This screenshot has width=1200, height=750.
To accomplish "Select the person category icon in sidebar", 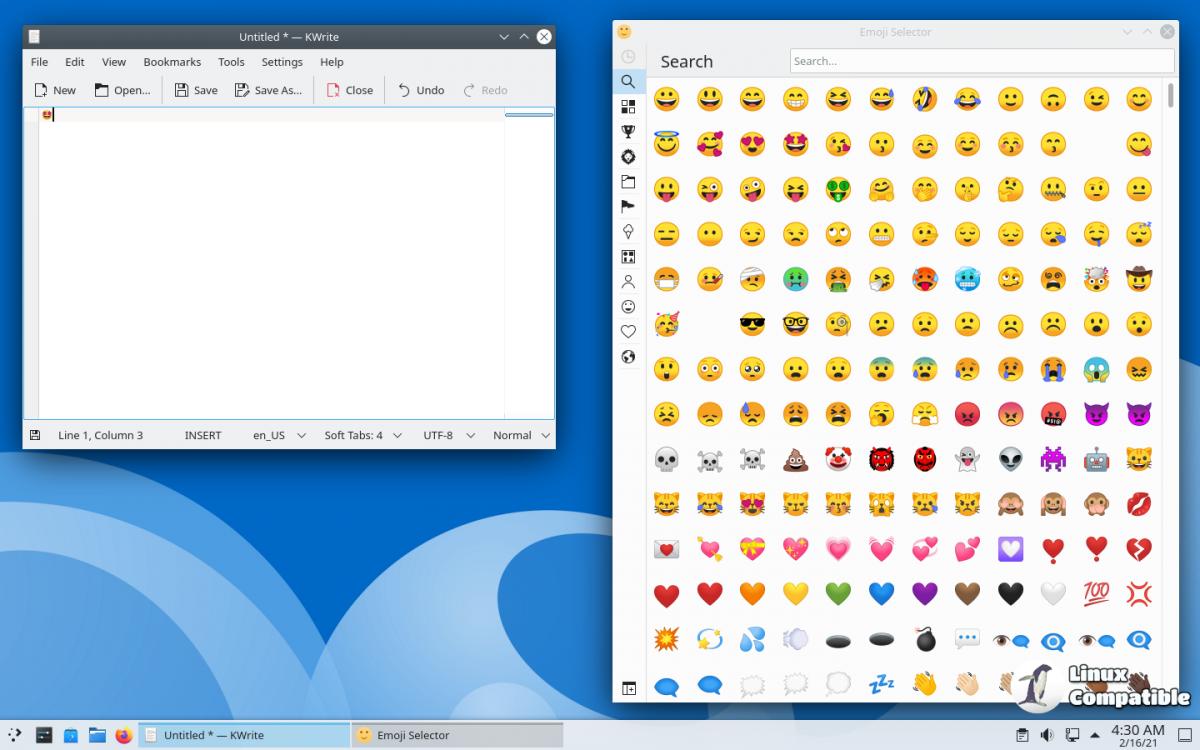I will coord(628,281).
